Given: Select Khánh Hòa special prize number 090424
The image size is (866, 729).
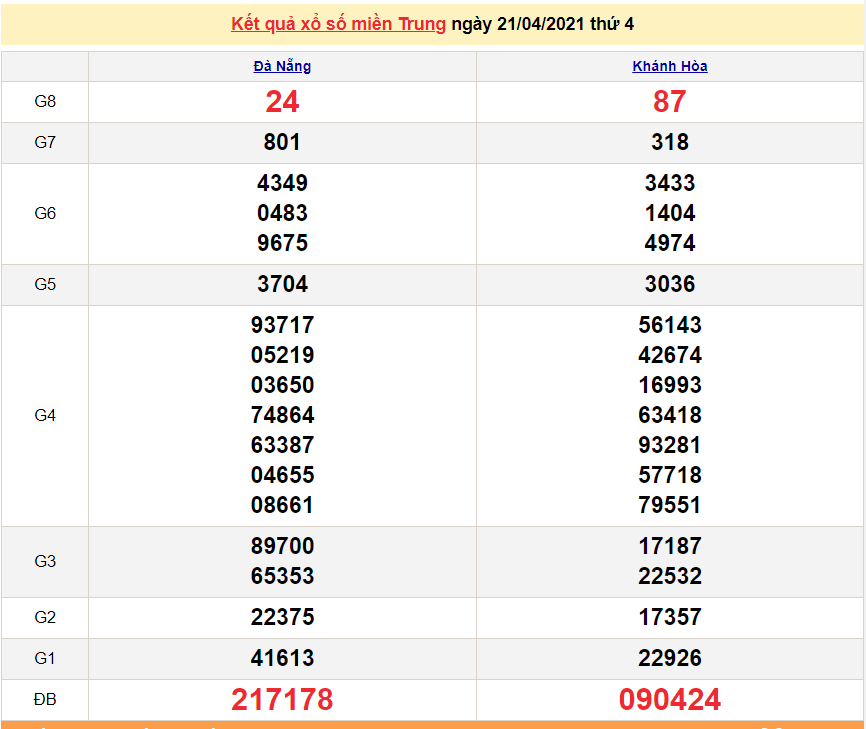Looking at the screenshot, I should 670,700.
